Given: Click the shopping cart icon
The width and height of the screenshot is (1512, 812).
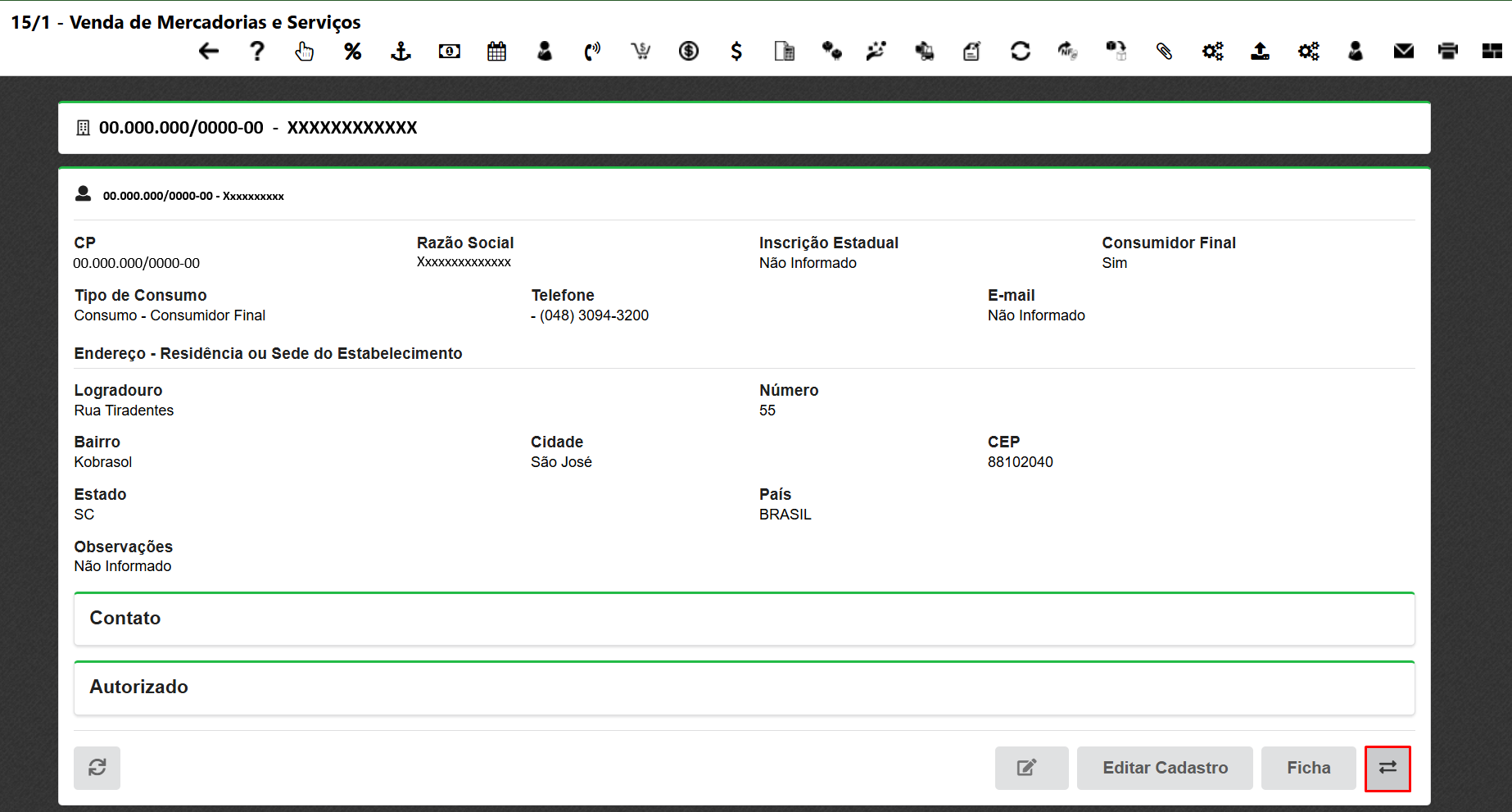Looking at the screenshot, I should point(641,52).
